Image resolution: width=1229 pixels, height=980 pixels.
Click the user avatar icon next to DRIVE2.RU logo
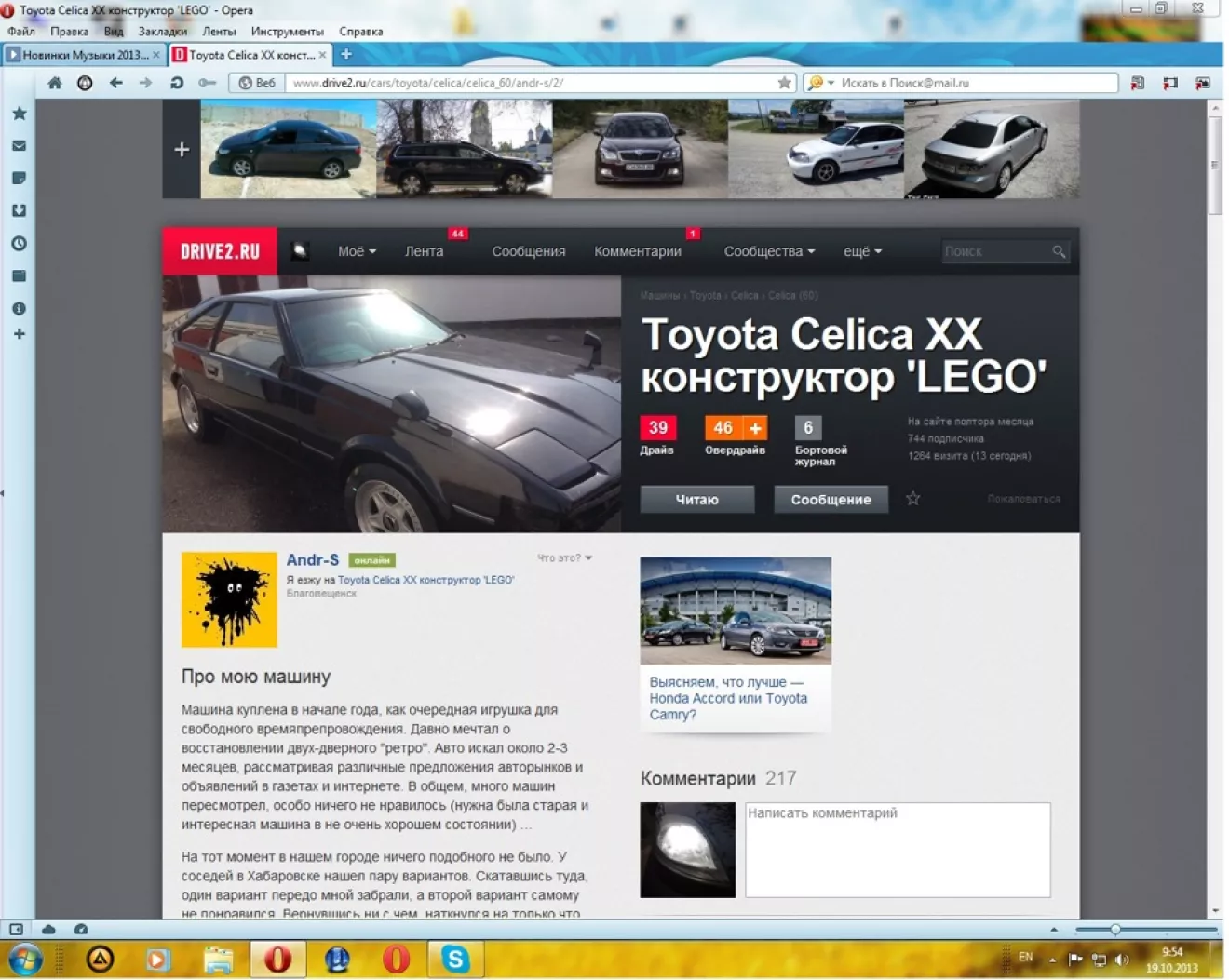300,251
